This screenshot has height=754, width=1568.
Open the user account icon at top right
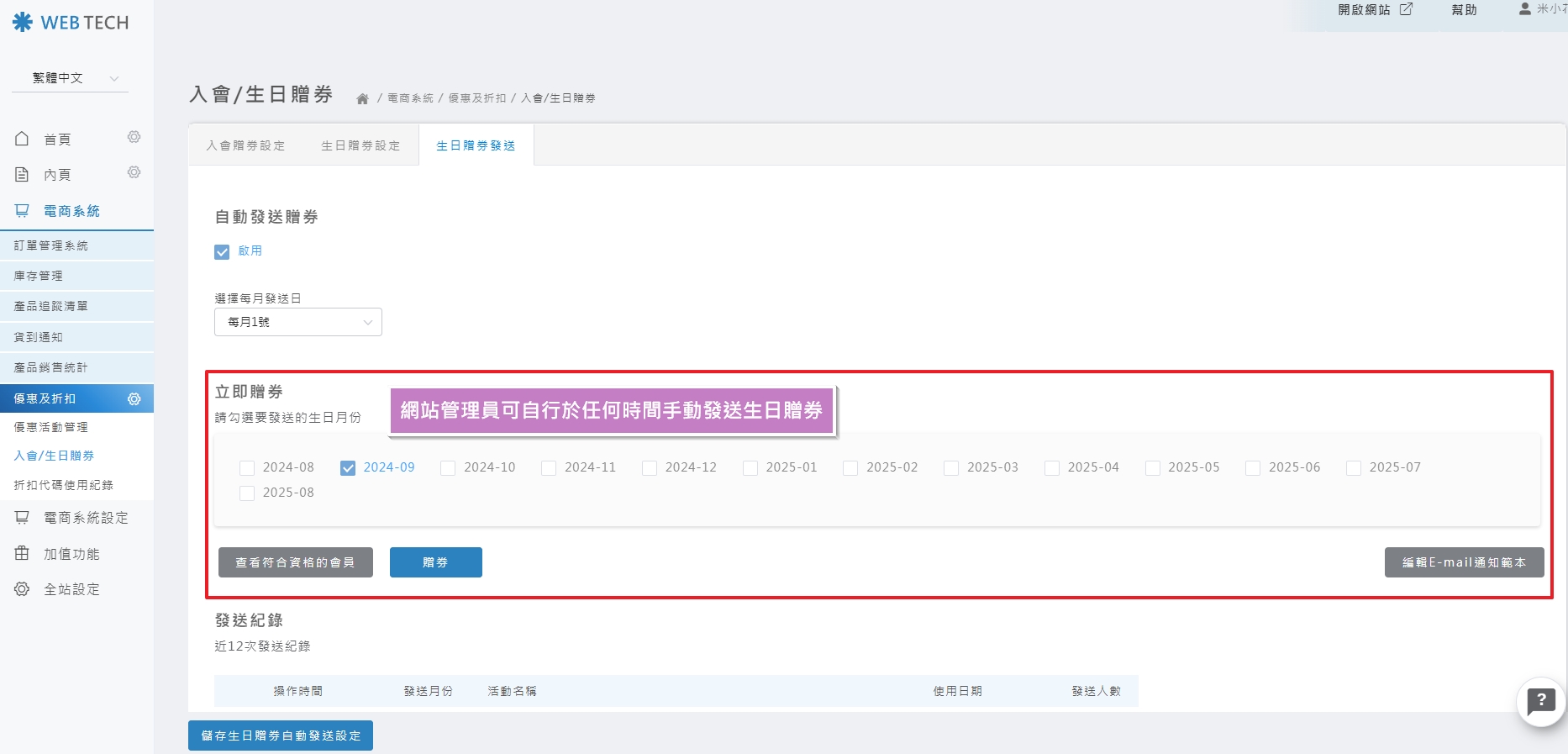click(1524, 9)
